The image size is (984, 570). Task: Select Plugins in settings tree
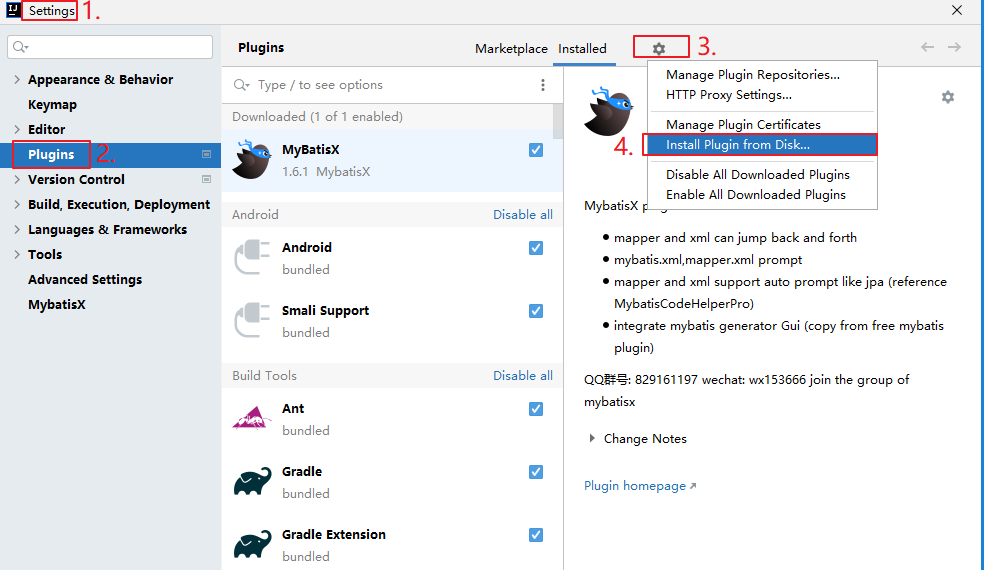(51, 154)
